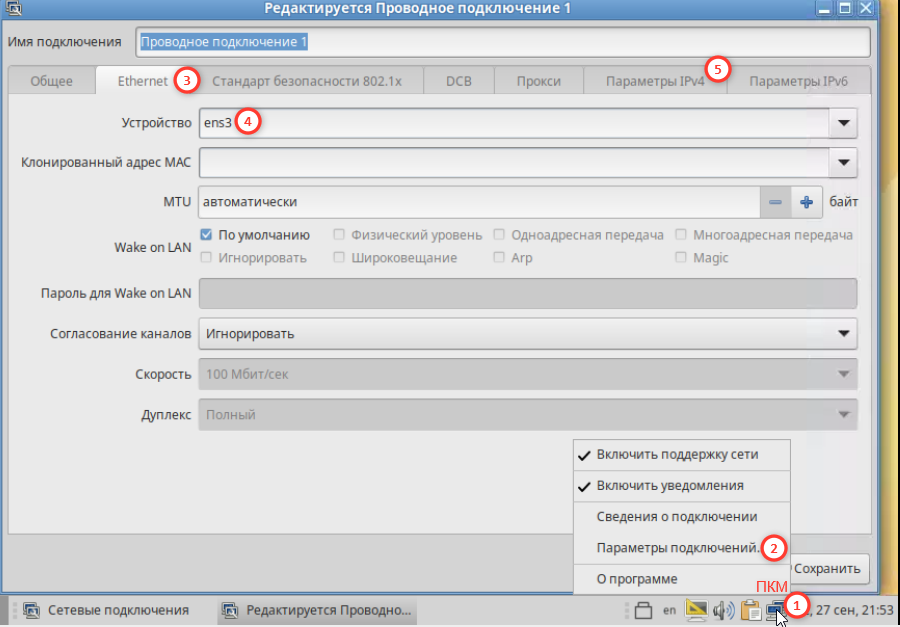Select О программе in the context menu
This screenshot has width=900, height=627.
point(682,579)
